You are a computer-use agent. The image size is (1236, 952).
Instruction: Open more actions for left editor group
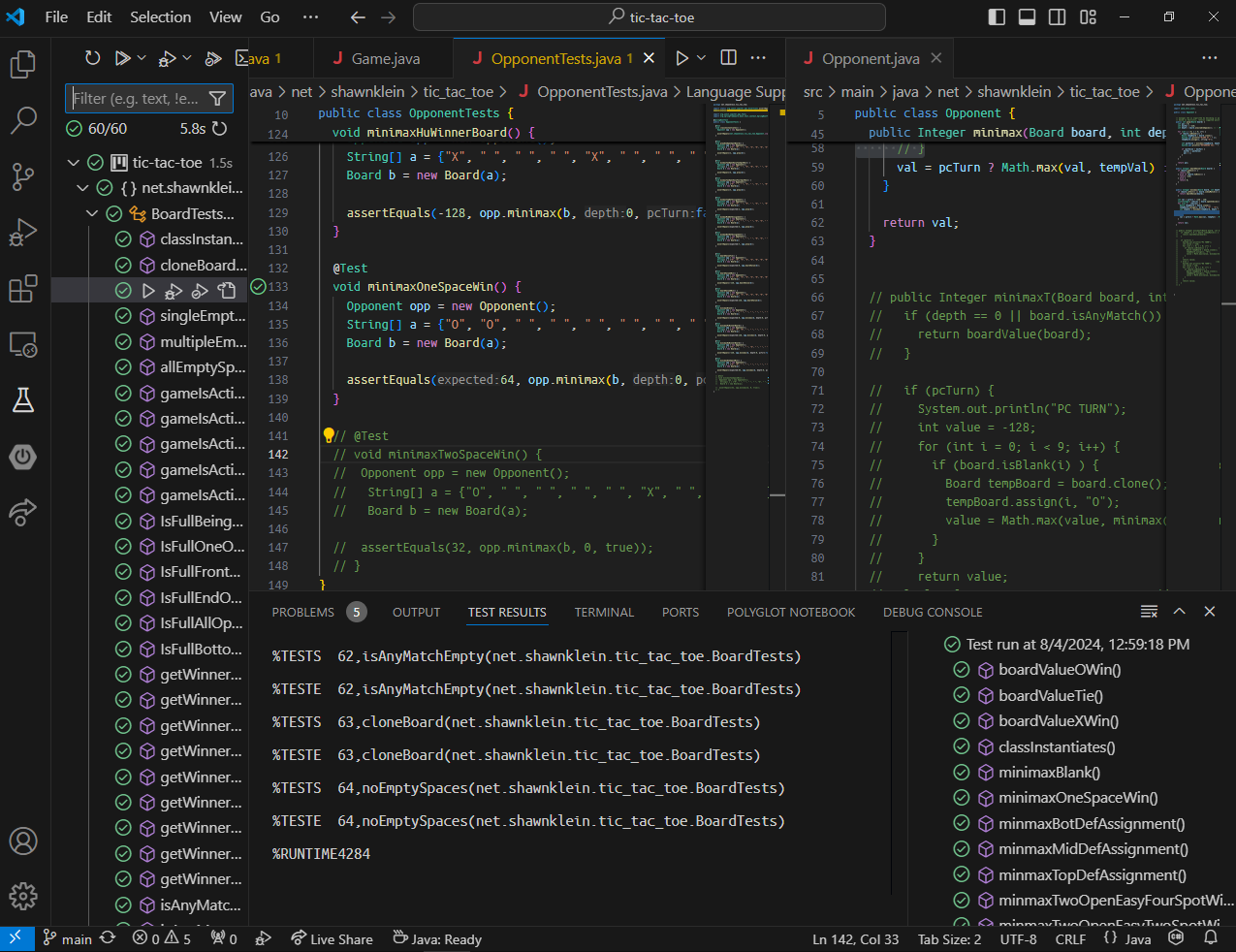pyautogui.click(x=758, y=58)
